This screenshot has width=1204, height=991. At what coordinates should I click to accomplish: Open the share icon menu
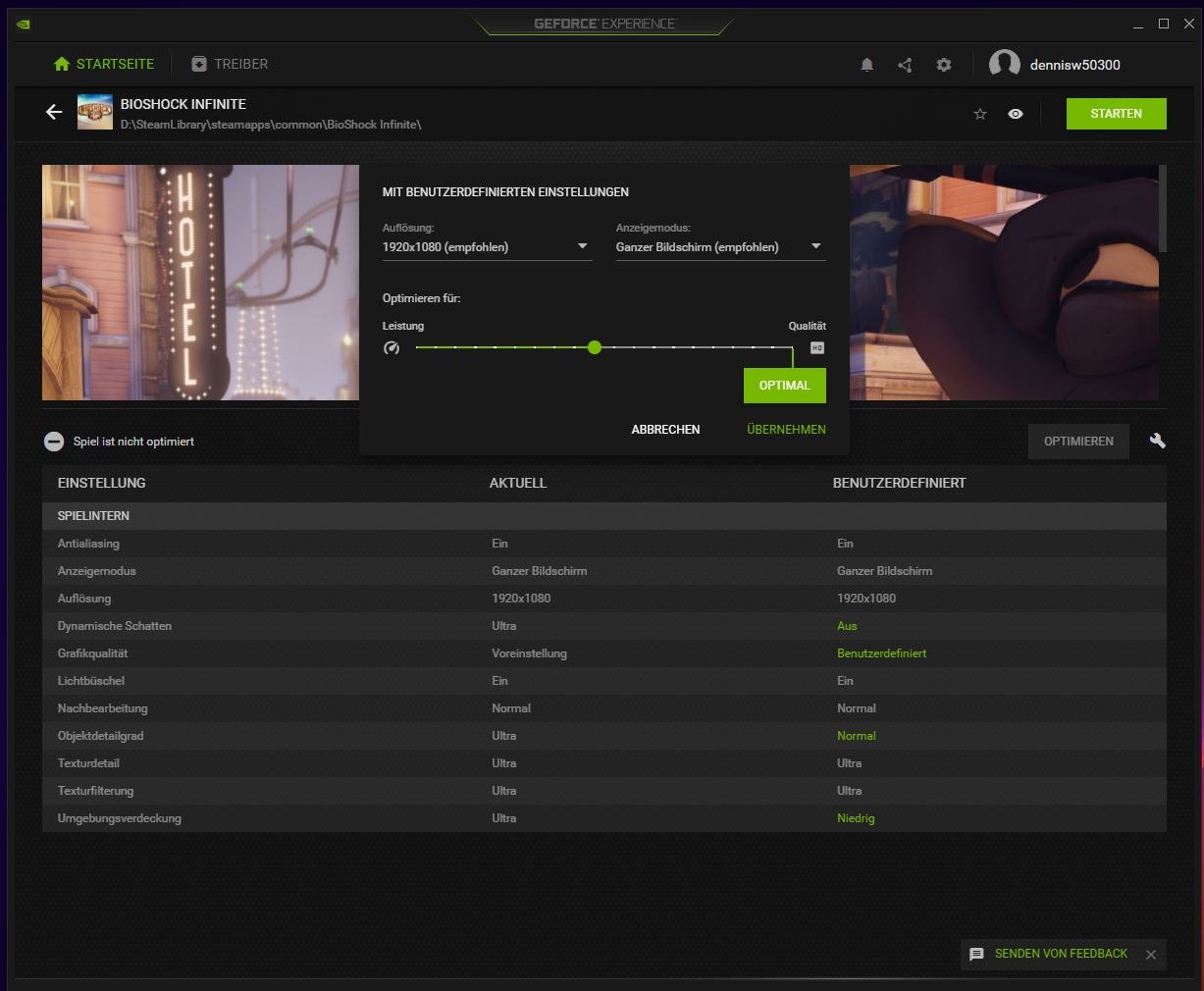(905, 65)
